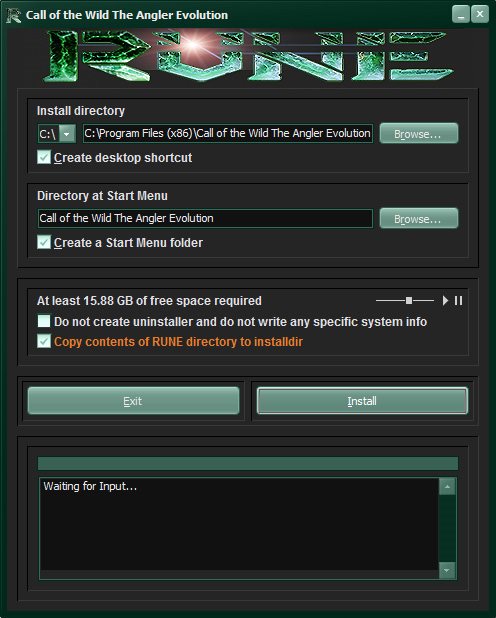Browse for install directory
The width and height of the screenshot is (496, 618).
pos(419,134)
